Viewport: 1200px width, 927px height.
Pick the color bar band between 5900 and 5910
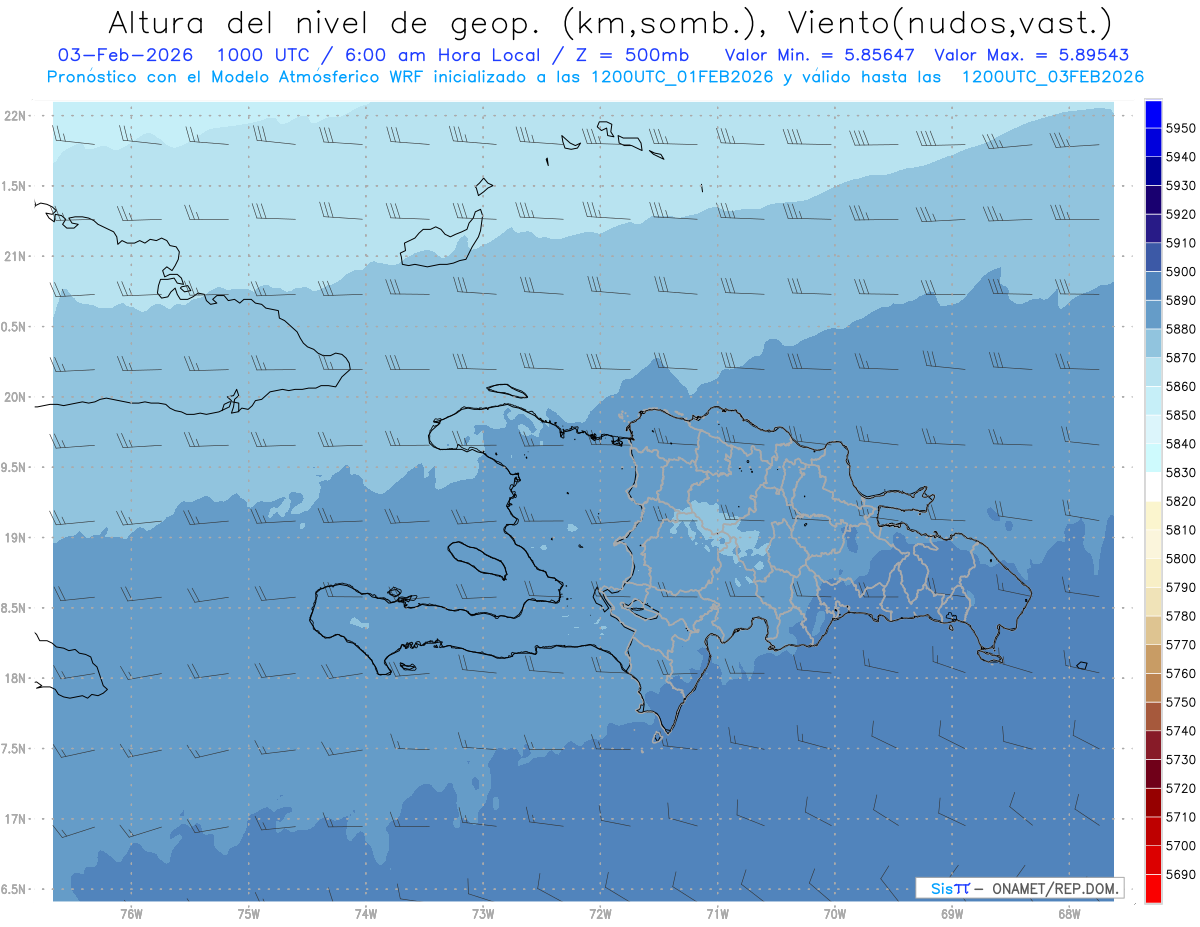click(1152, 257)
